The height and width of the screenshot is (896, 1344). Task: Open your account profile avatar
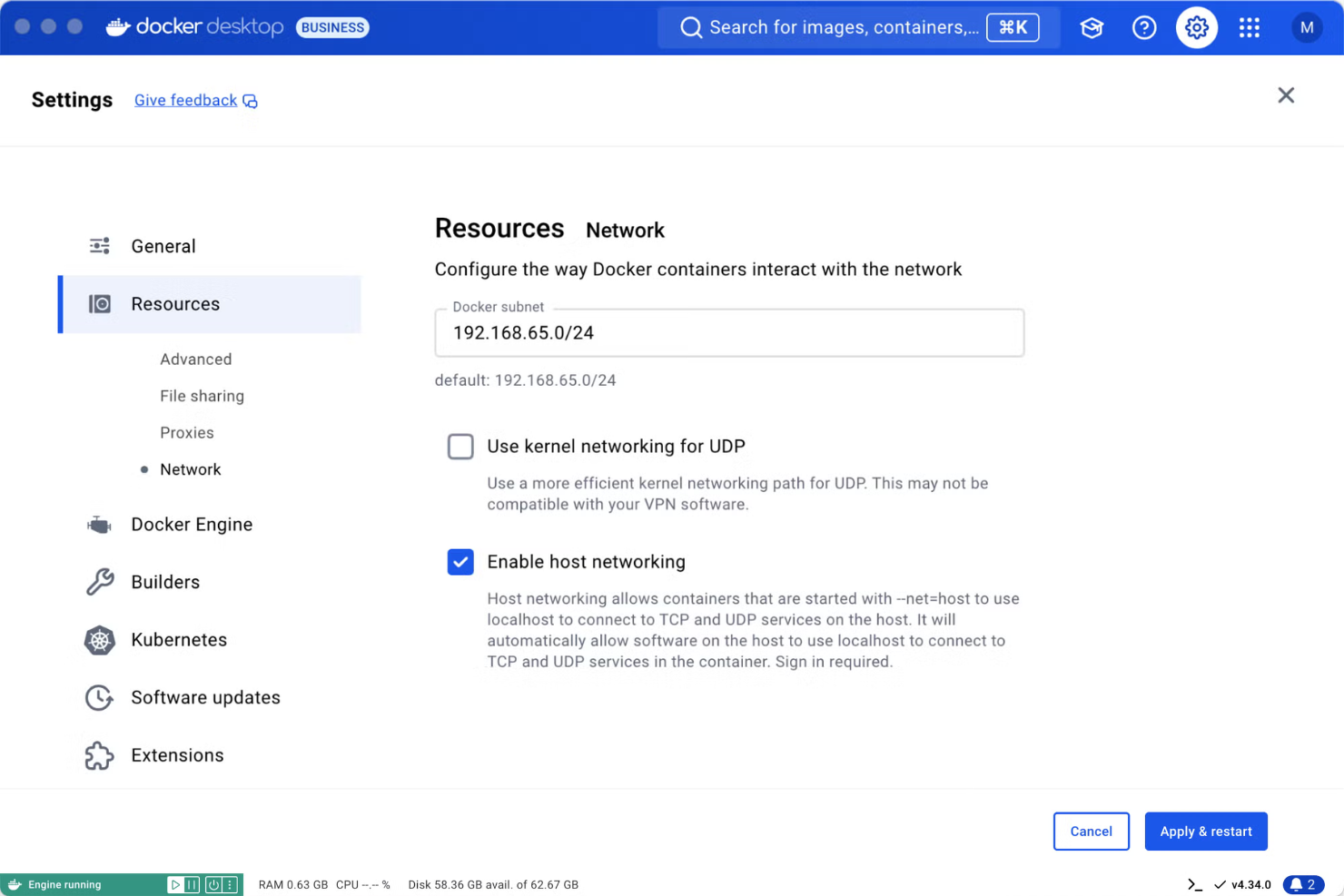click(1307, 27)
